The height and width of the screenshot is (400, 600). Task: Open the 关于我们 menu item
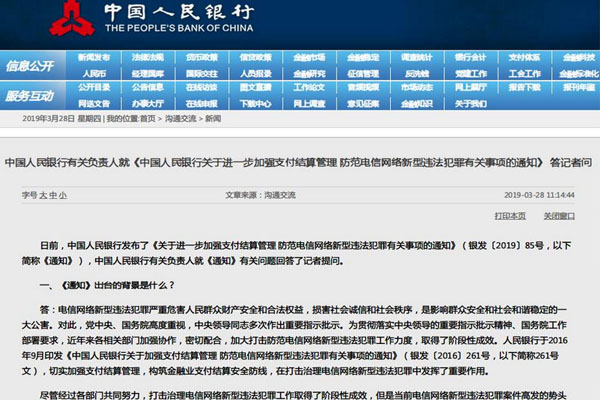point(471,103)
